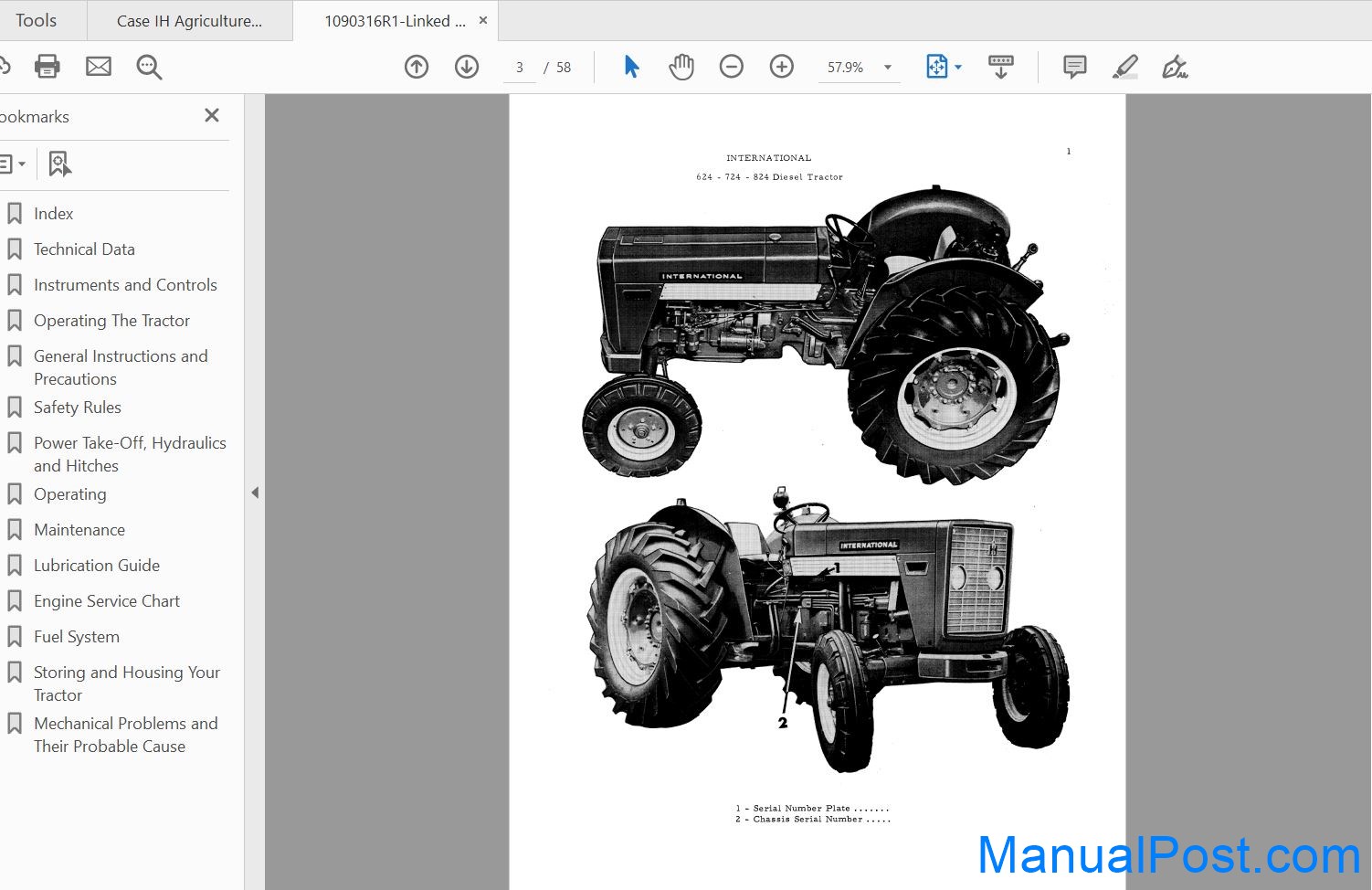Activate the hand pan tool
Viewport: 1372px width, 890px height.
click(681, 67)
